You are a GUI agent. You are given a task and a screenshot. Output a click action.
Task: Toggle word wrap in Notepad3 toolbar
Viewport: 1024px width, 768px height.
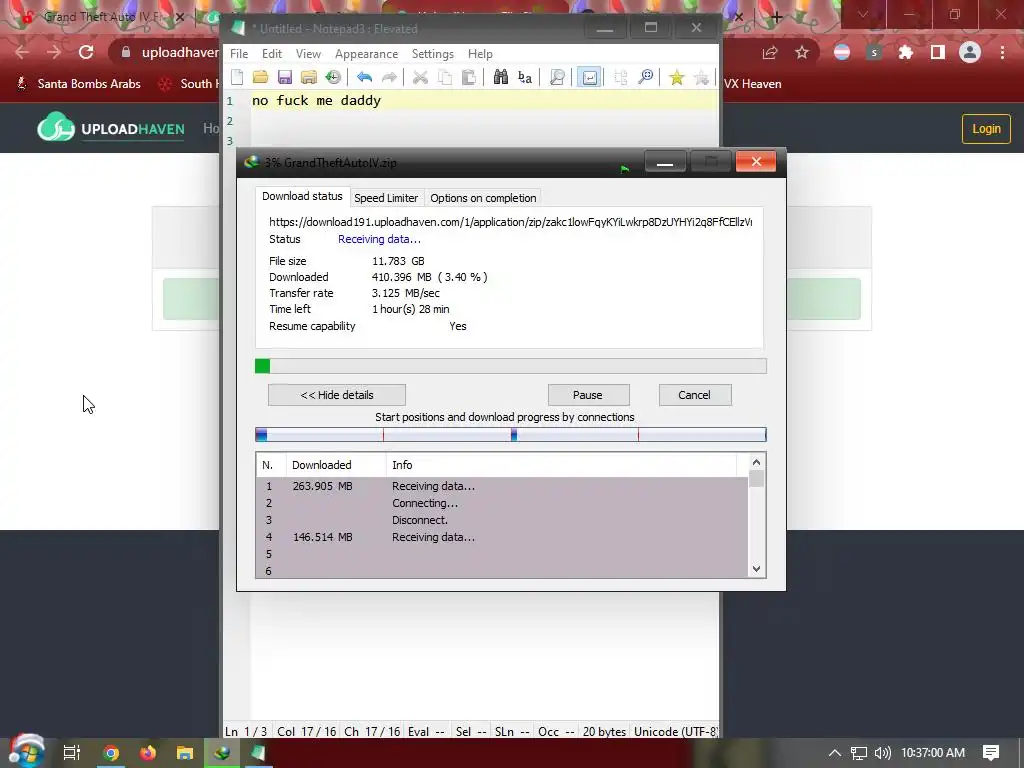click(589, 78)
